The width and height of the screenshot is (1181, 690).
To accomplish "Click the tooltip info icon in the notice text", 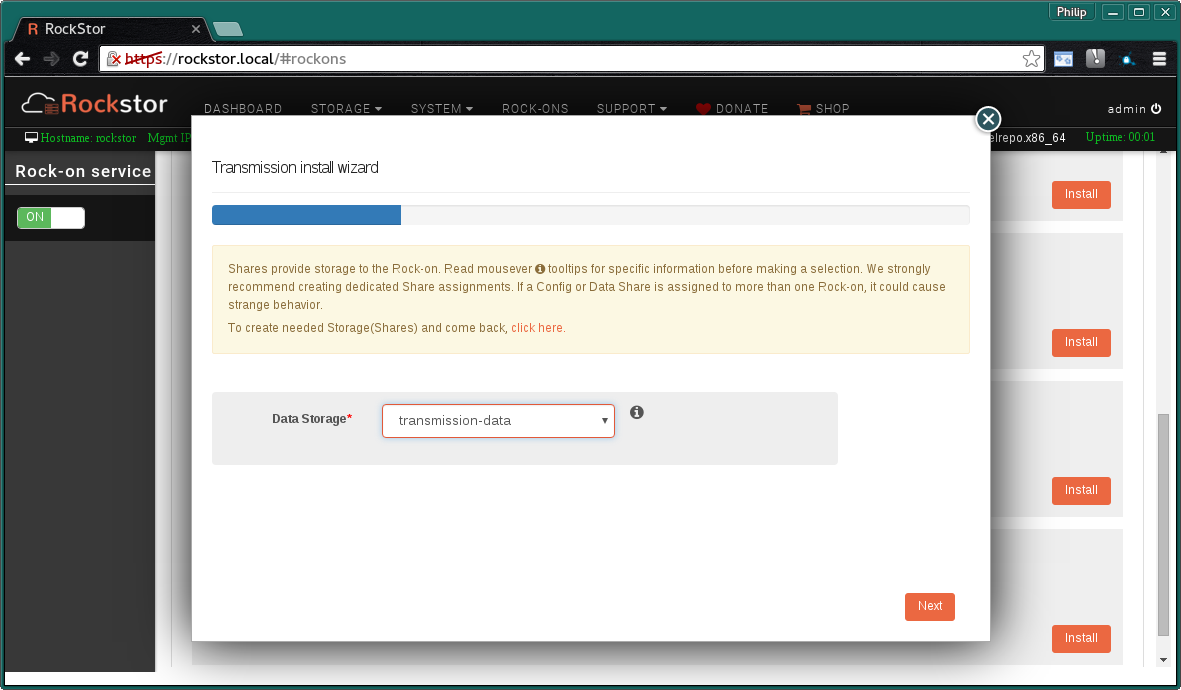I will tap(540, 269).
